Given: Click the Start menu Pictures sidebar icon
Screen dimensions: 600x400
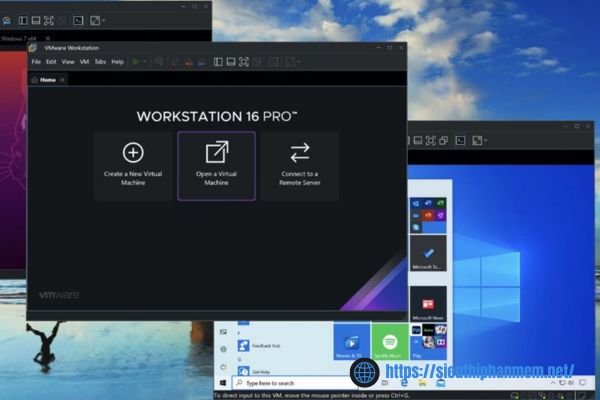Looking at the screenshot, I should (x=223, y=332).
